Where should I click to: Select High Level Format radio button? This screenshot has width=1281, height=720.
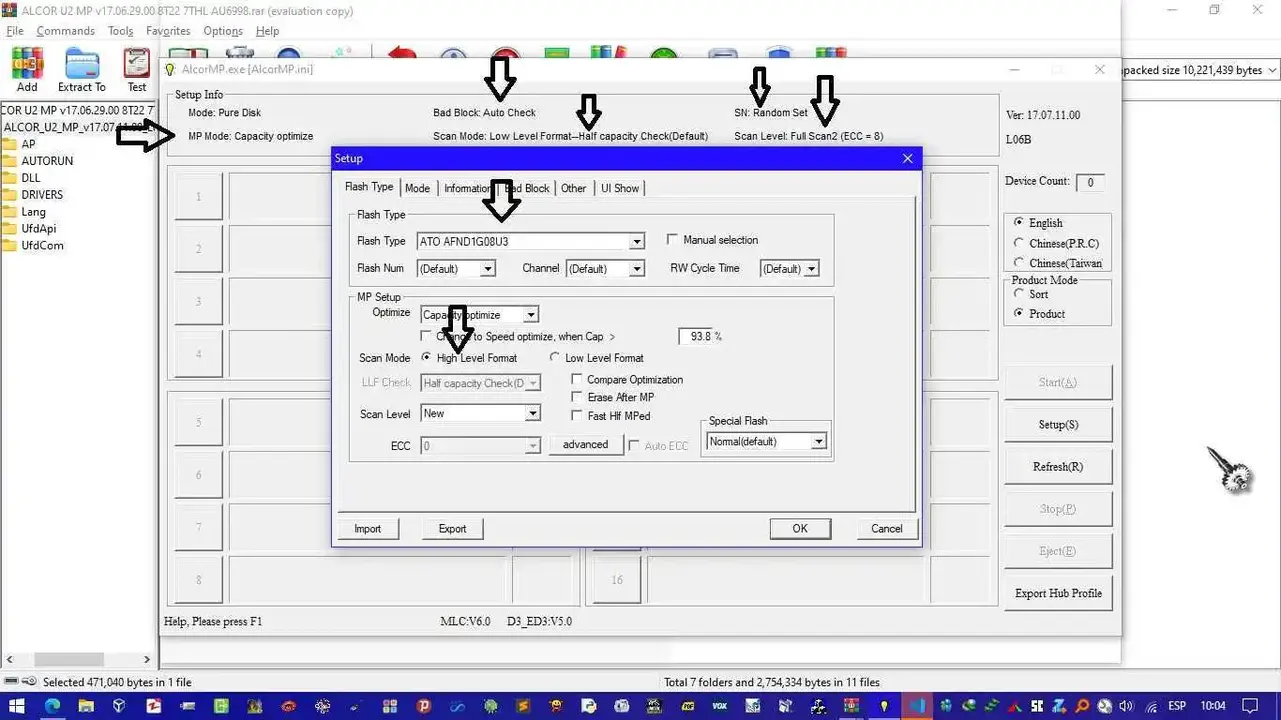coord(427,358)
